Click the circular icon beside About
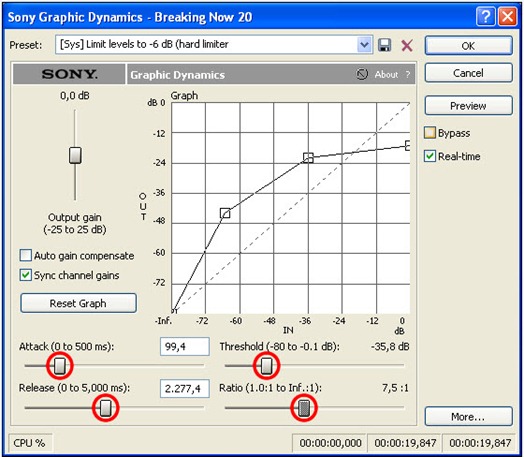The image size is (524, 457). point(362,74)
